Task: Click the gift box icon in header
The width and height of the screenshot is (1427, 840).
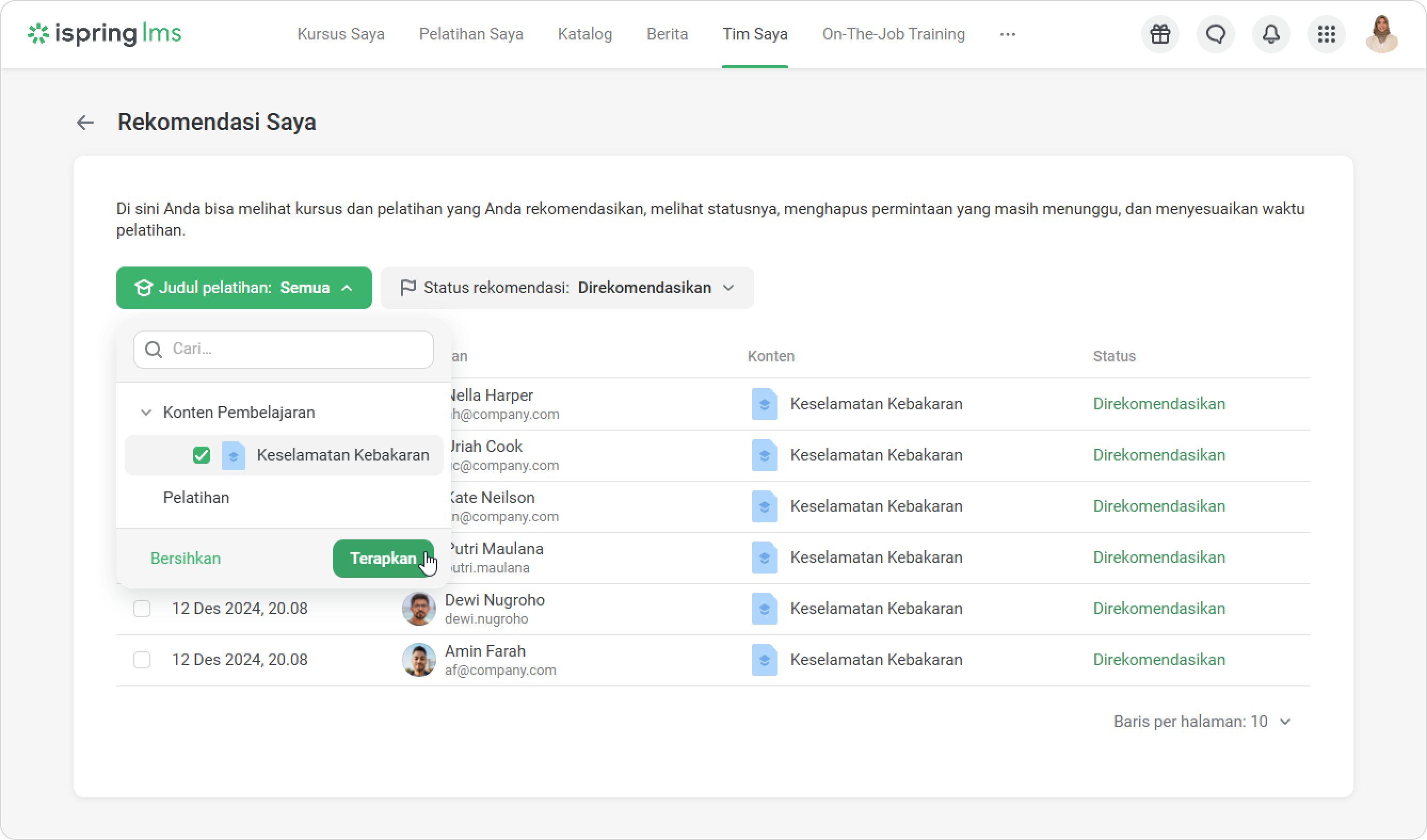Action: (1160, 34)
